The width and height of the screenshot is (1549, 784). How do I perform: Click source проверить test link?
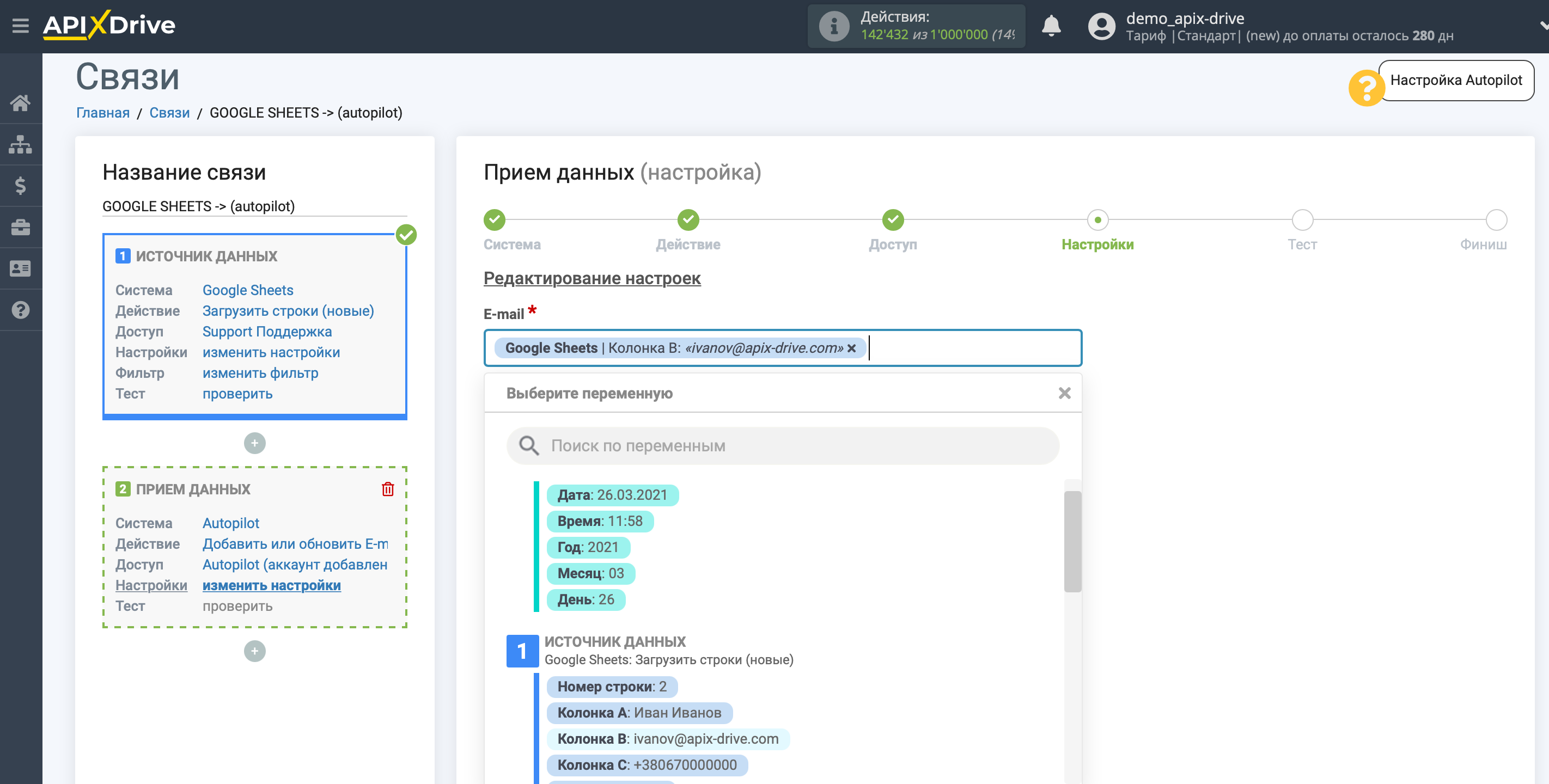[237, 394]
